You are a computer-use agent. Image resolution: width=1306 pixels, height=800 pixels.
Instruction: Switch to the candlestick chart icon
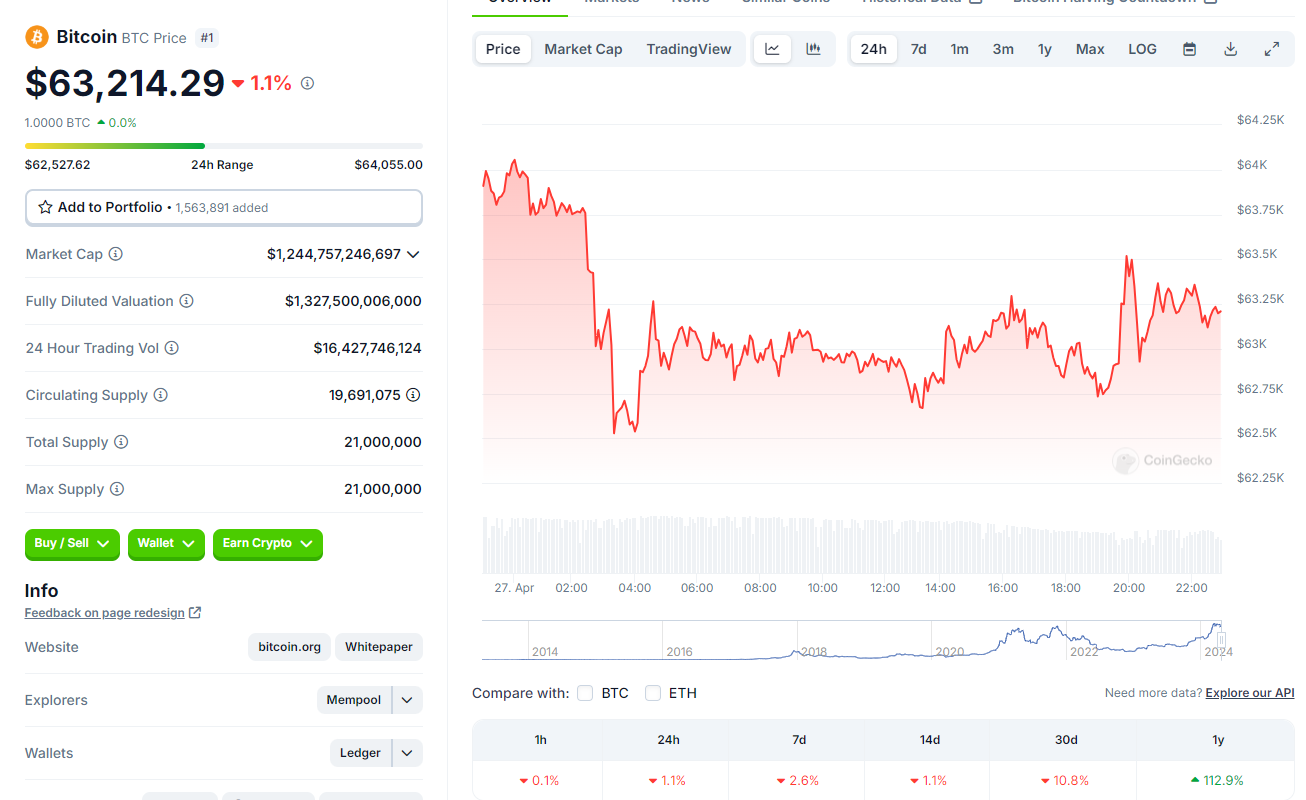813,49
